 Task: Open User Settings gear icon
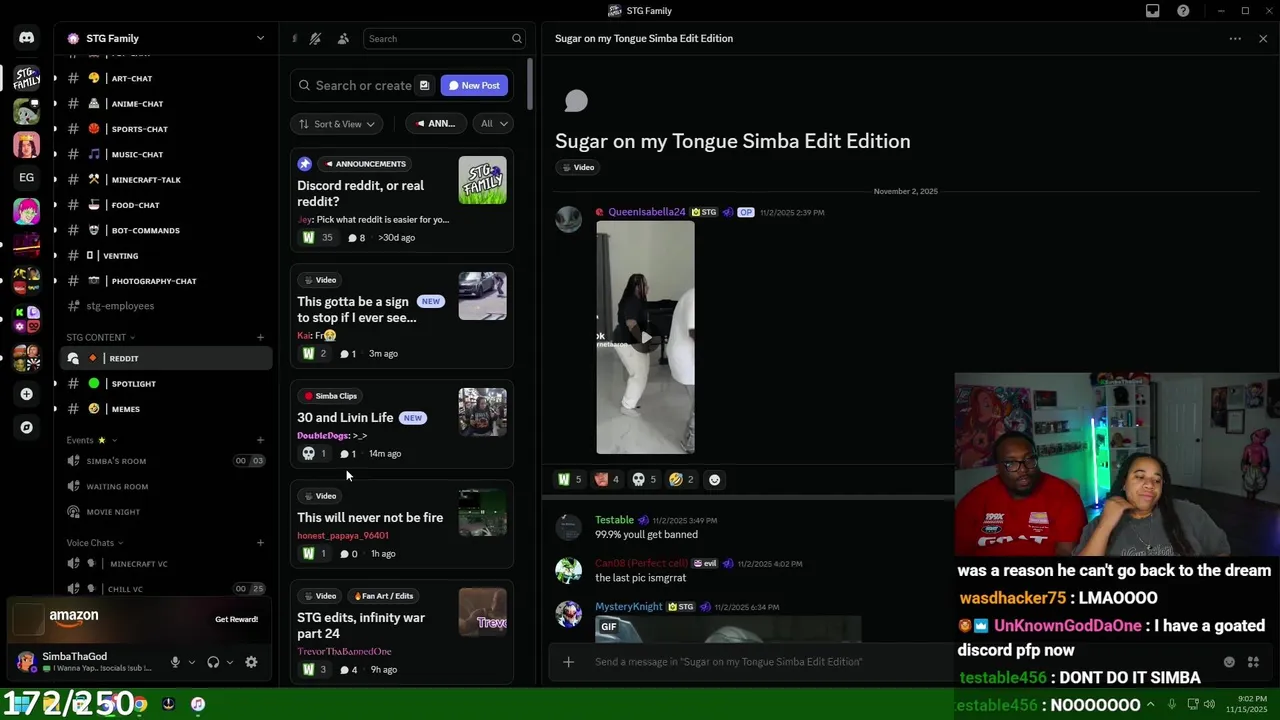point(251,662)
